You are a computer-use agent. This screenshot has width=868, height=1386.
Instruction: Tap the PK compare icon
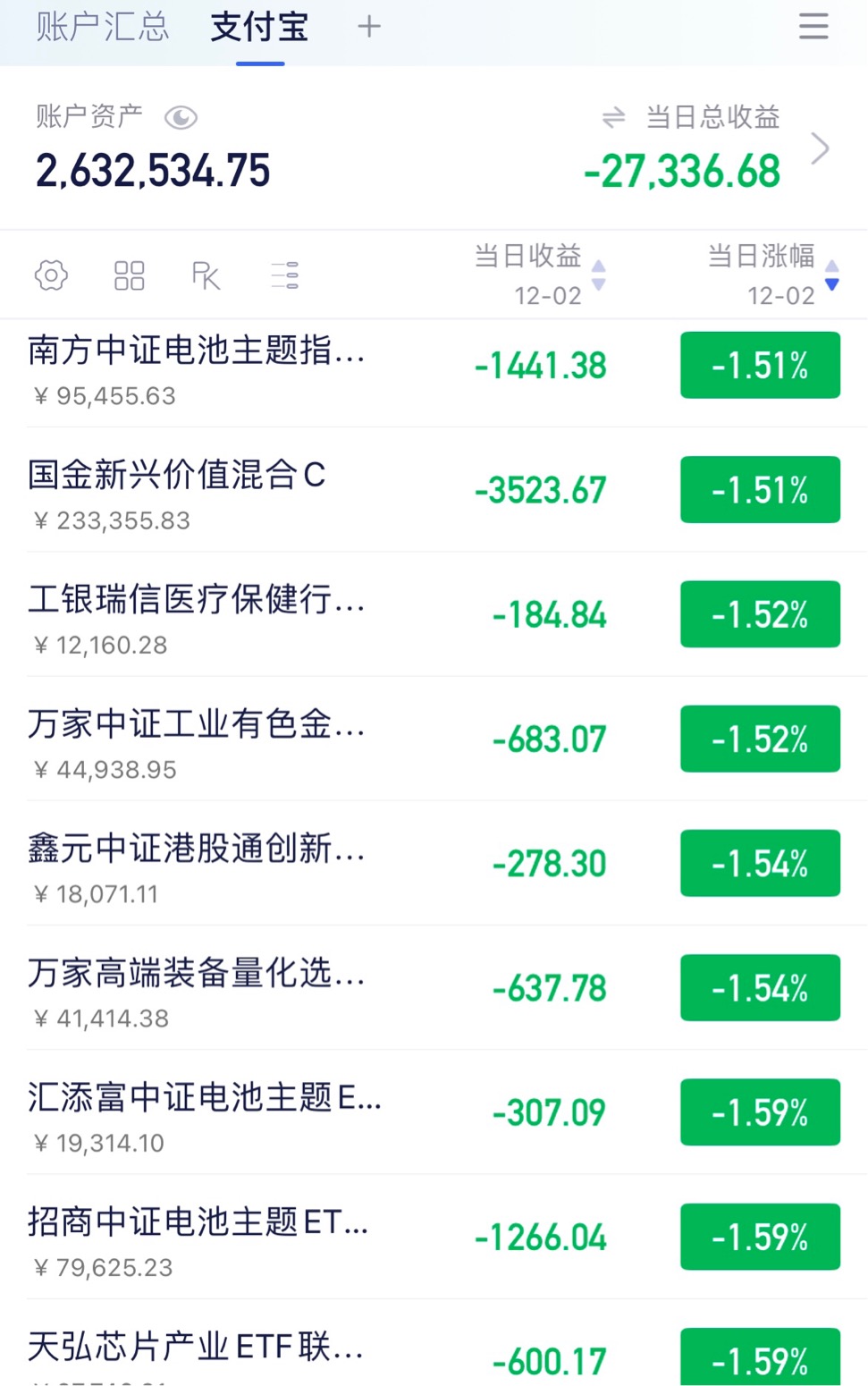click(206, 275)
